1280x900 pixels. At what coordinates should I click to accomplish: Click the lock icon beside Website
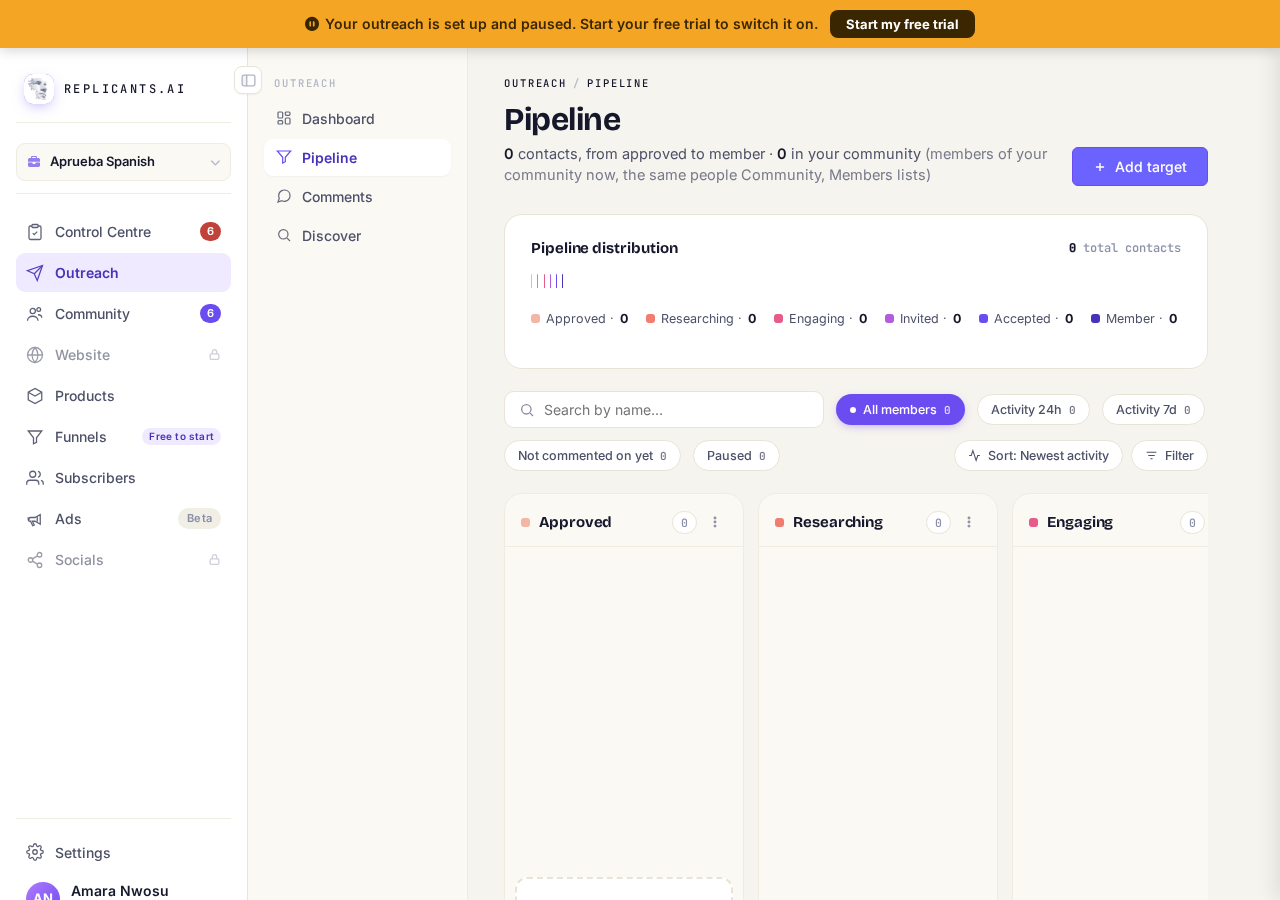(x=214, y=355)
